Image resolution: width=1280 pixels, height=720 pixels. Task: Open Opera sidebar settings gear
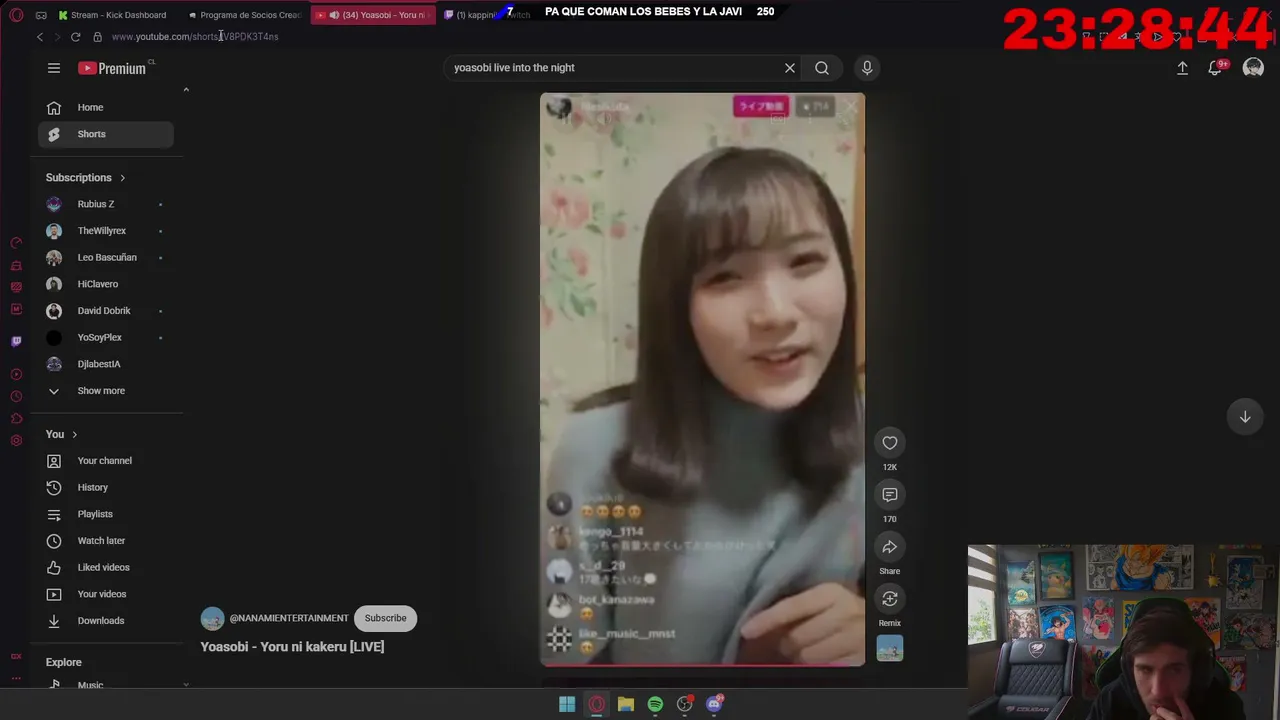[x=16, y=441]
